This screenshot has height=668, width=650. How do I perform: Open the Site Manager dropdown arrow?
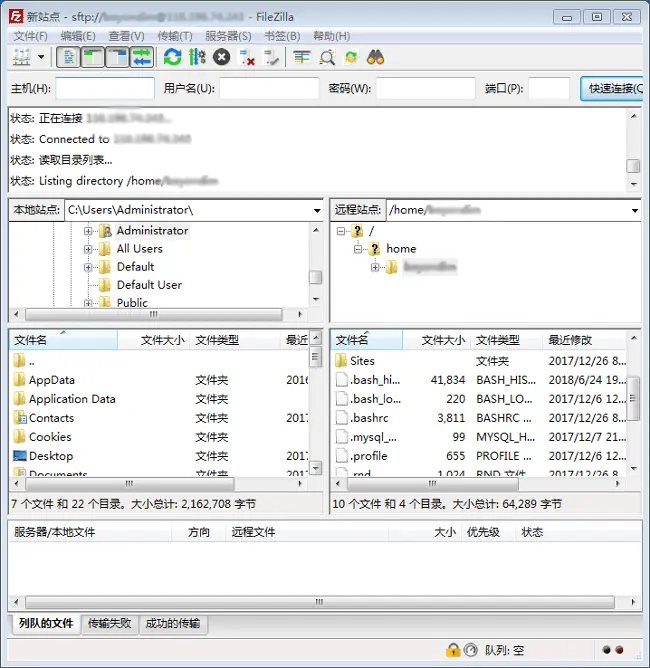(x=41, y=57)
